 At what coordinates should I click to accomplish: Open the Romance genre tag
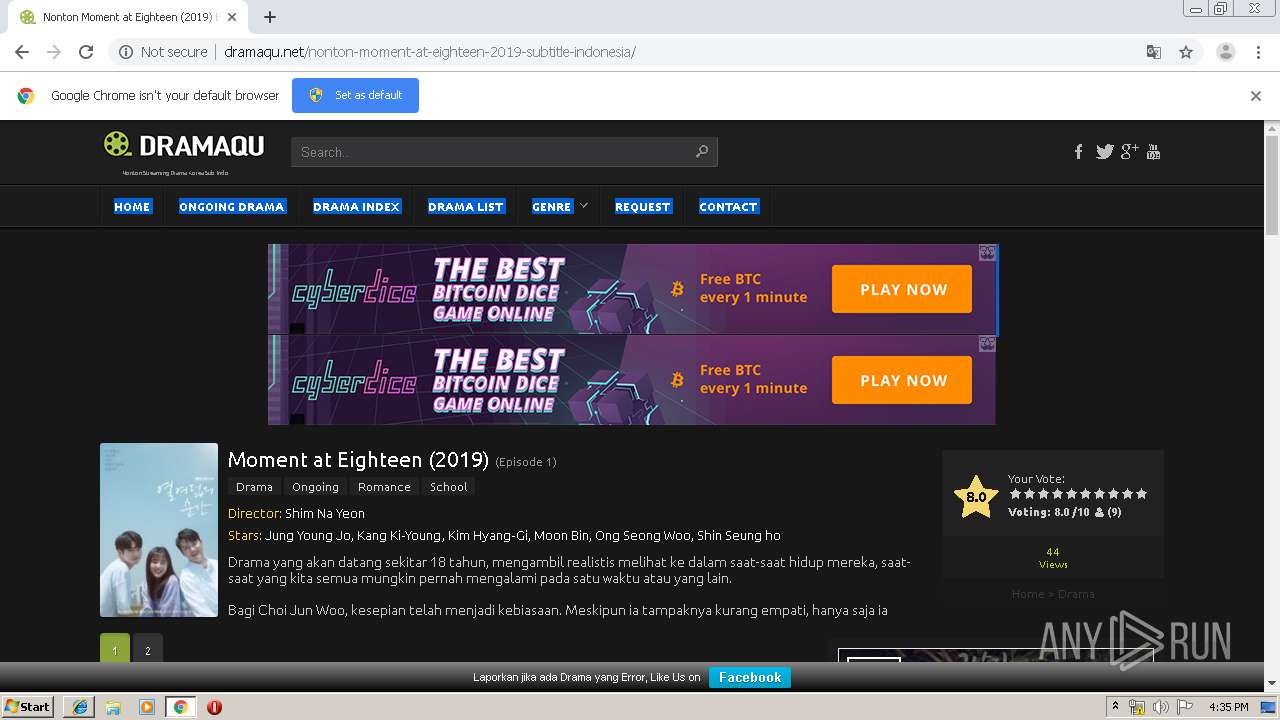point(384,487)
